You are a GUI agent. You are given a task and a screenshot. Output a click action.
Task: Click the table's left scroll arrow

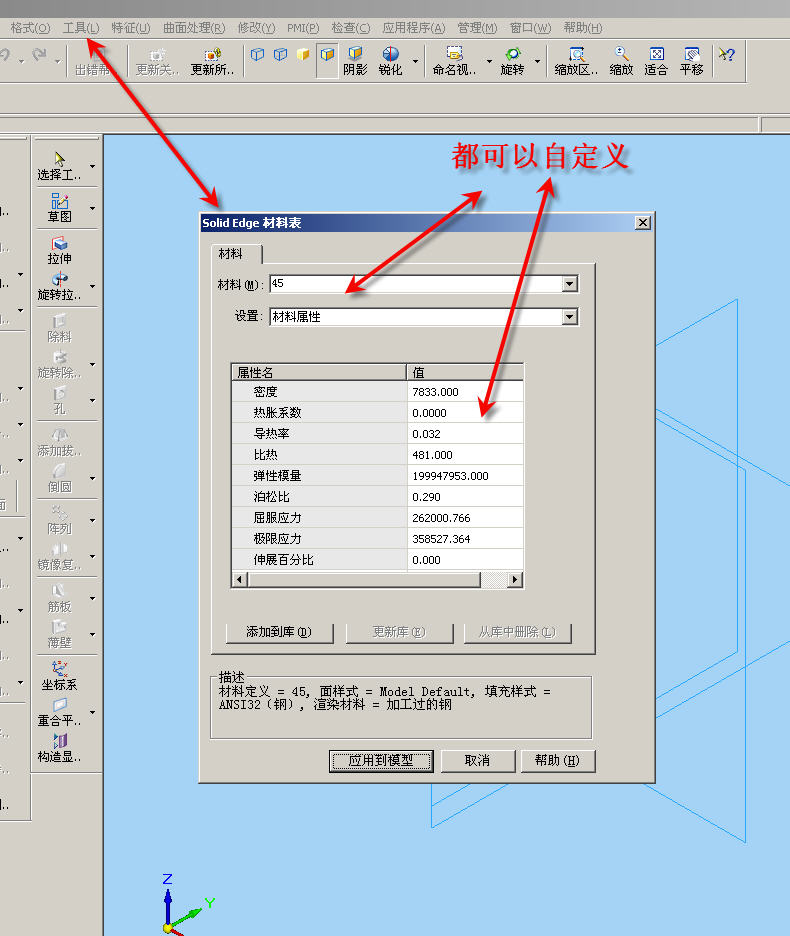coord(240,579)
